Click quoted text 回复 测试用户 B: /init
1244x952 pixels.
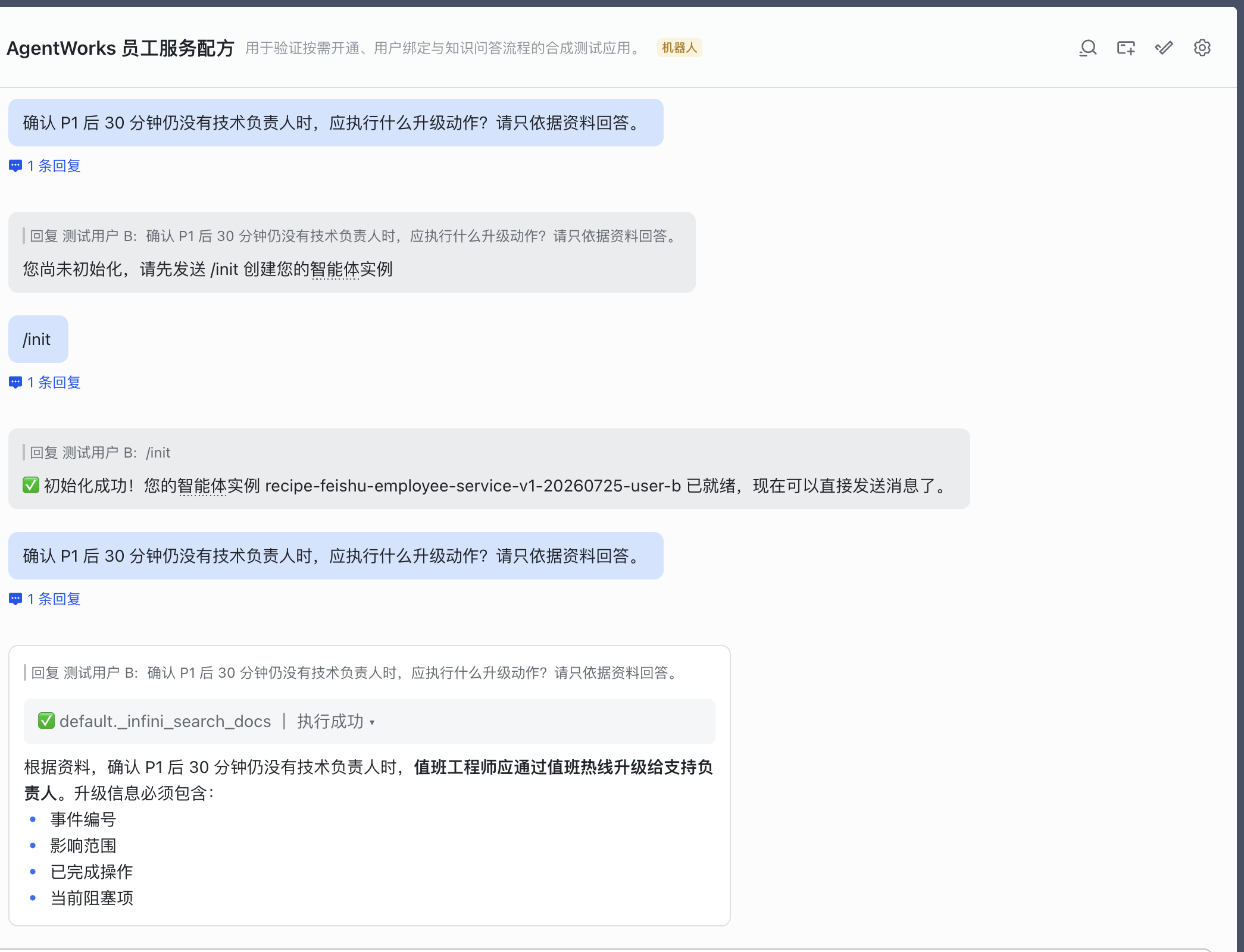click(100, 453)
